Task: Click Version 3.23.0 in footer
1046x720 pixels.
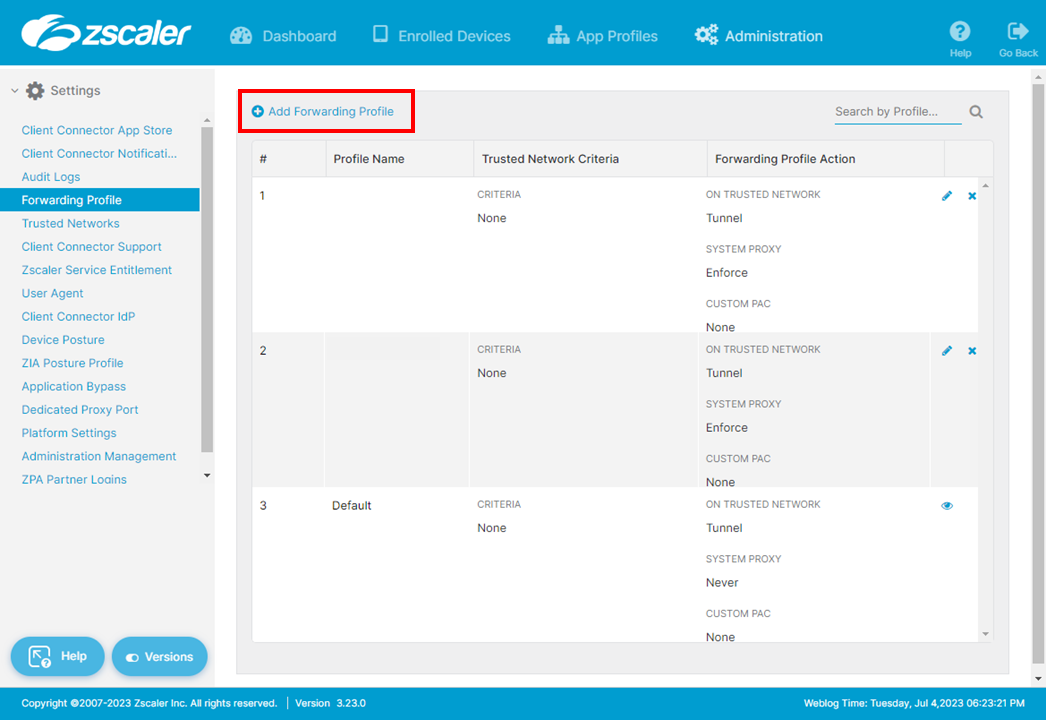Action: pos(330,703)
